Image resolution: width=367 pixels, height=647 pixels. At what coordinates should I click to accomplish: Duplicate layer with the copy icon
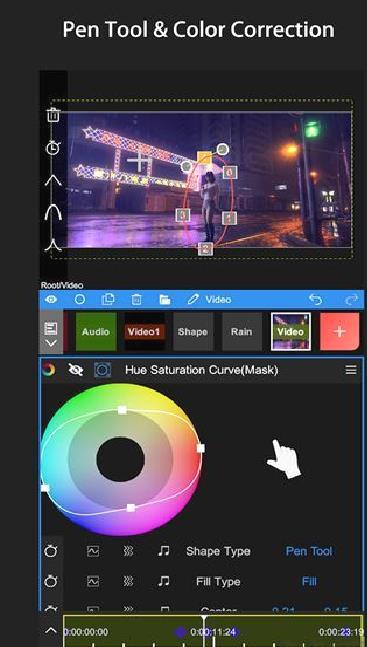tap(108, 299)
